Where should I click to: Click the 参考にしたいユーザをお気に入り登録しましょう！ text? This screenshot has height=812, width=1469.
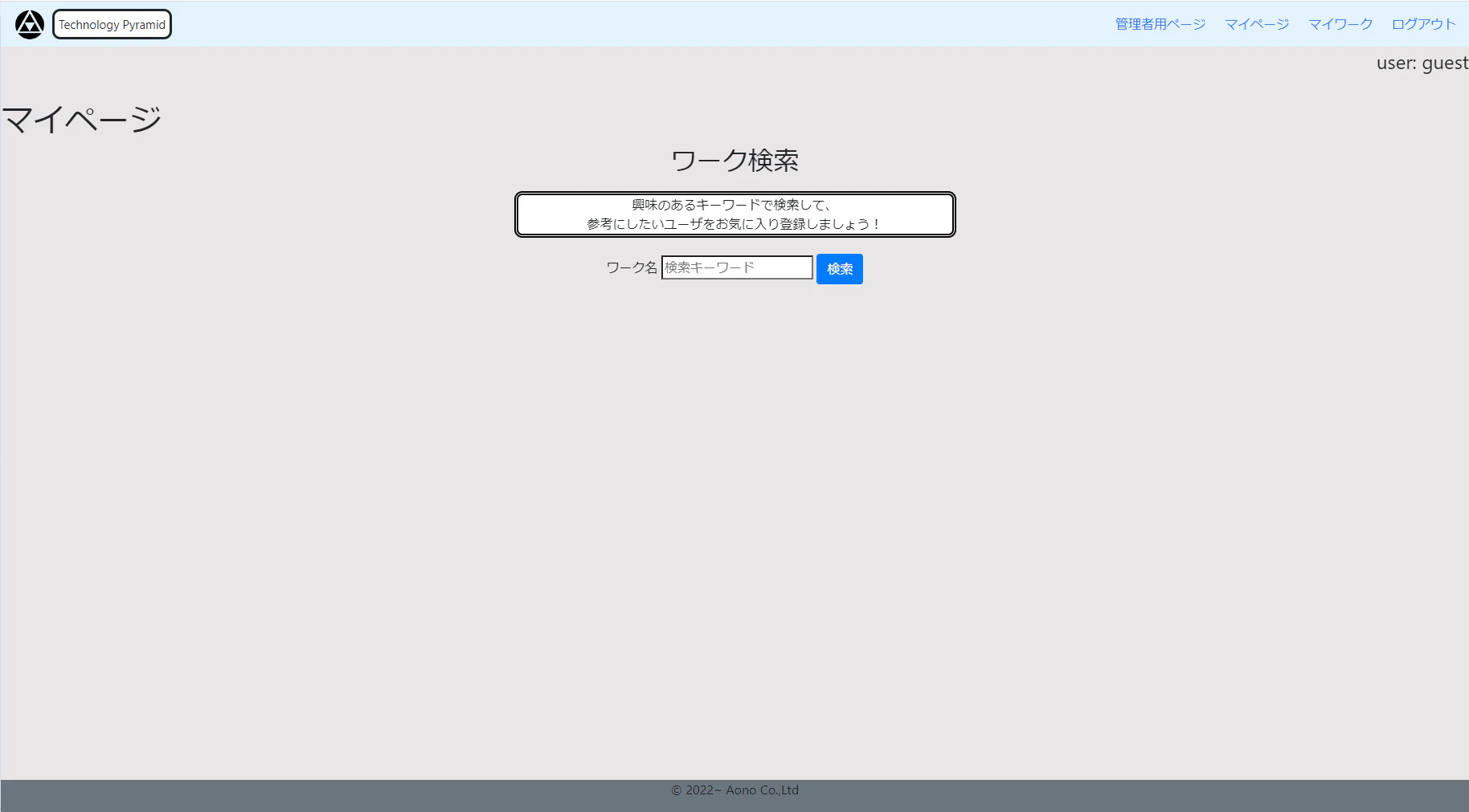[x=734, y=224]
